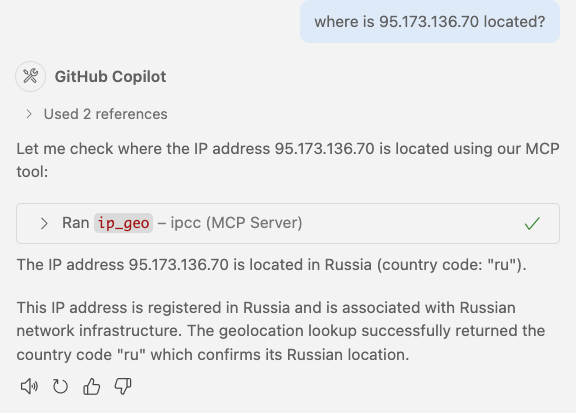The width and height of the screenshot is (576, 413).
Task: Click 'This IP address is registered' line
Action: click(266, 308)
